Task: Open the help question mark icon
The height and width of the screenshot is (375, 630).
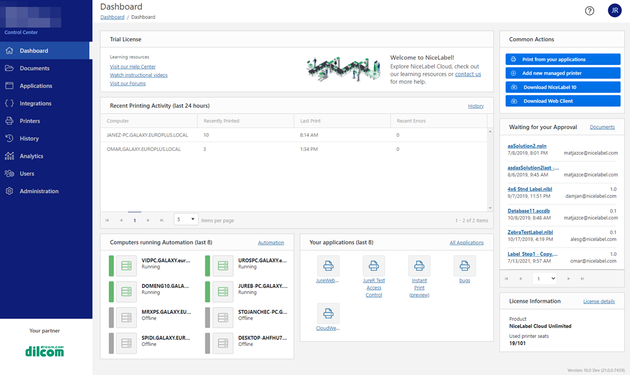Action: click(x=589, y=11)
